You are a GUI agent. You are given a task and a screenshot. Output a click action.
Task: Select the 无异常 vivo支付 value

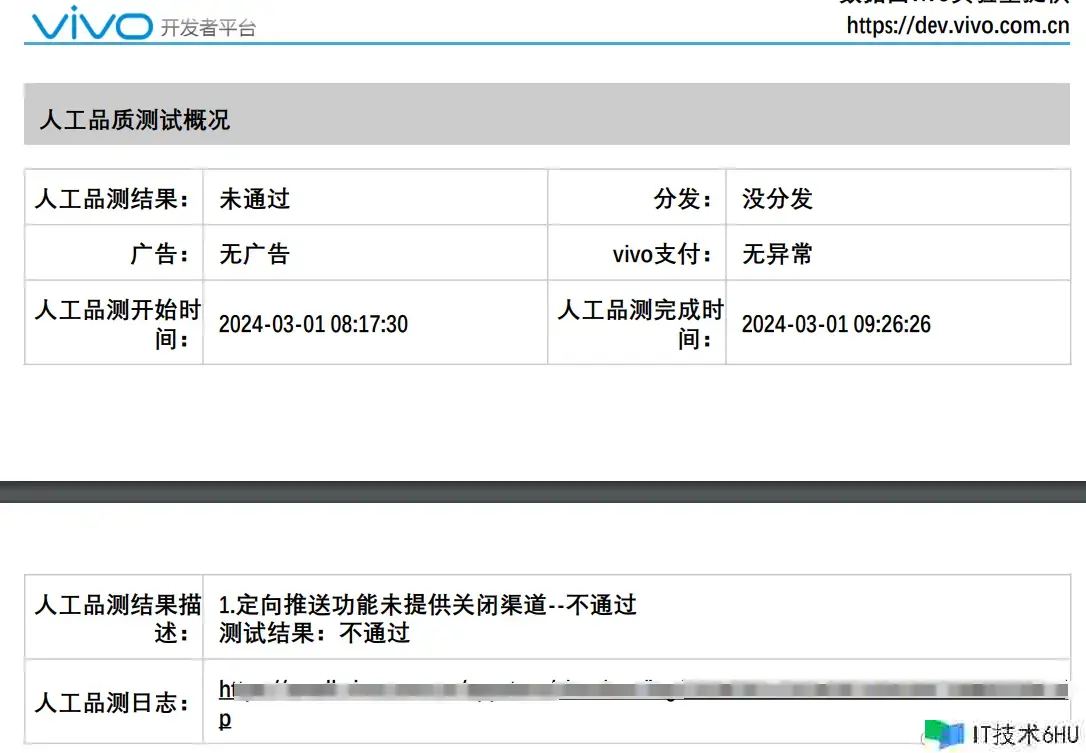pyautogui.click(x=777, y=254)
